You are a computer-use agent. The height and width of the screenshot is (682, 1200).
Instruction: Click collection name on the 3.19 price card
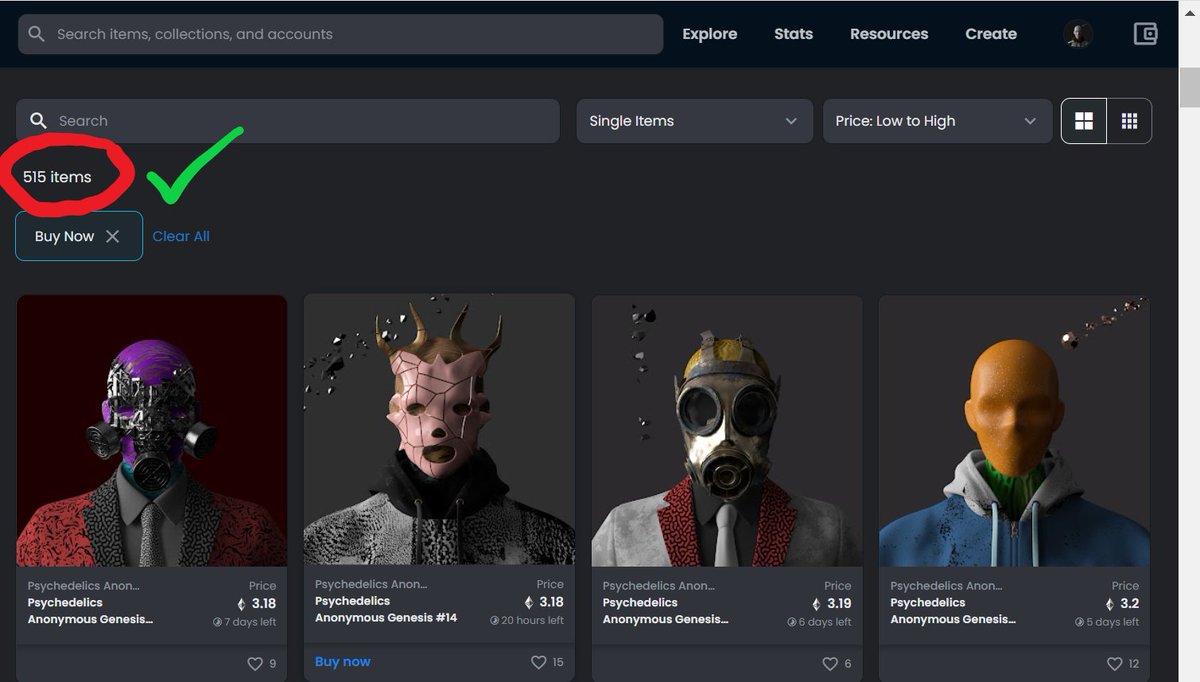coord(658,586)
